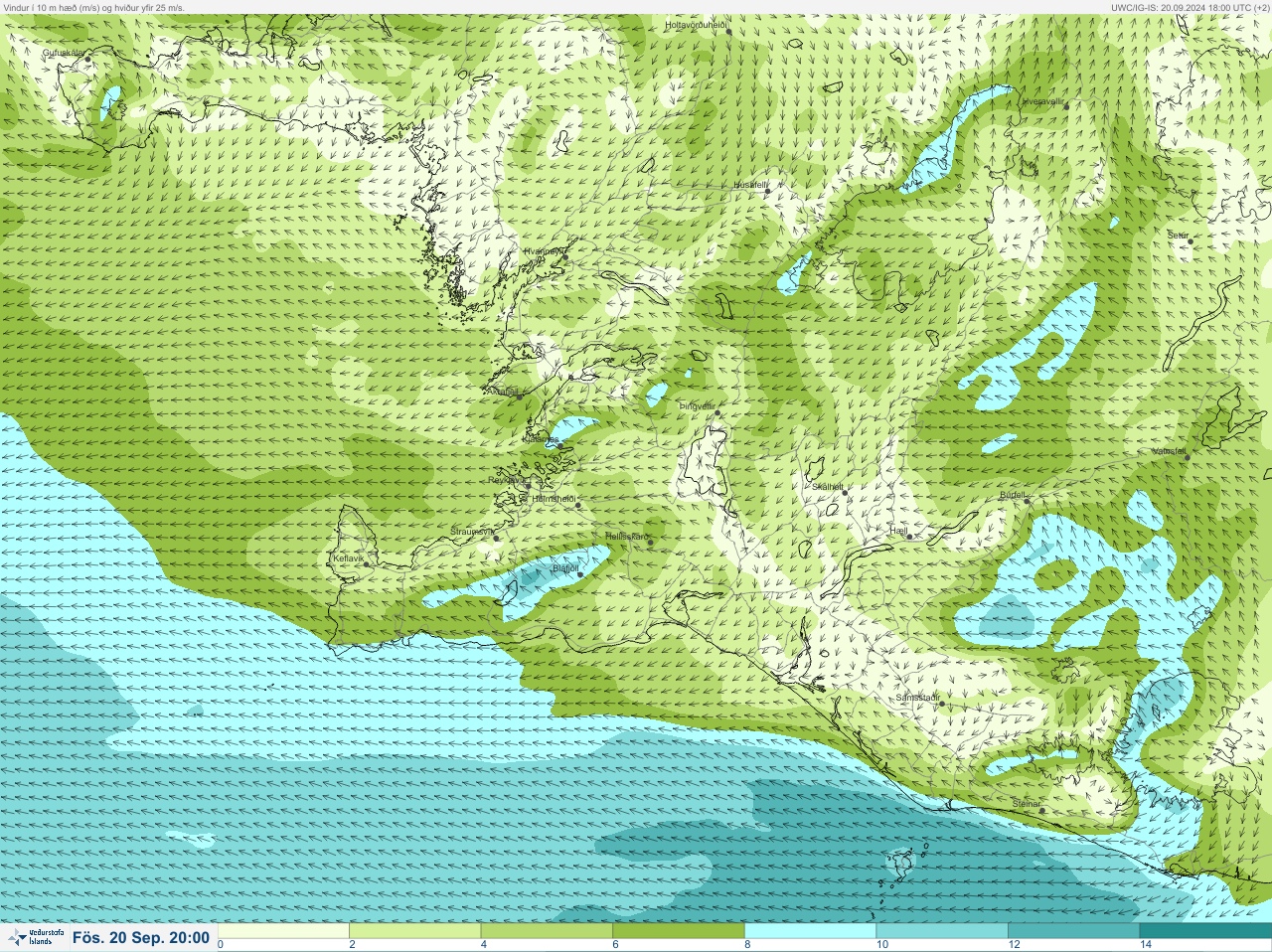Click the legend scale value 10
Screen dimensions: 1272x952
[882, 945]
